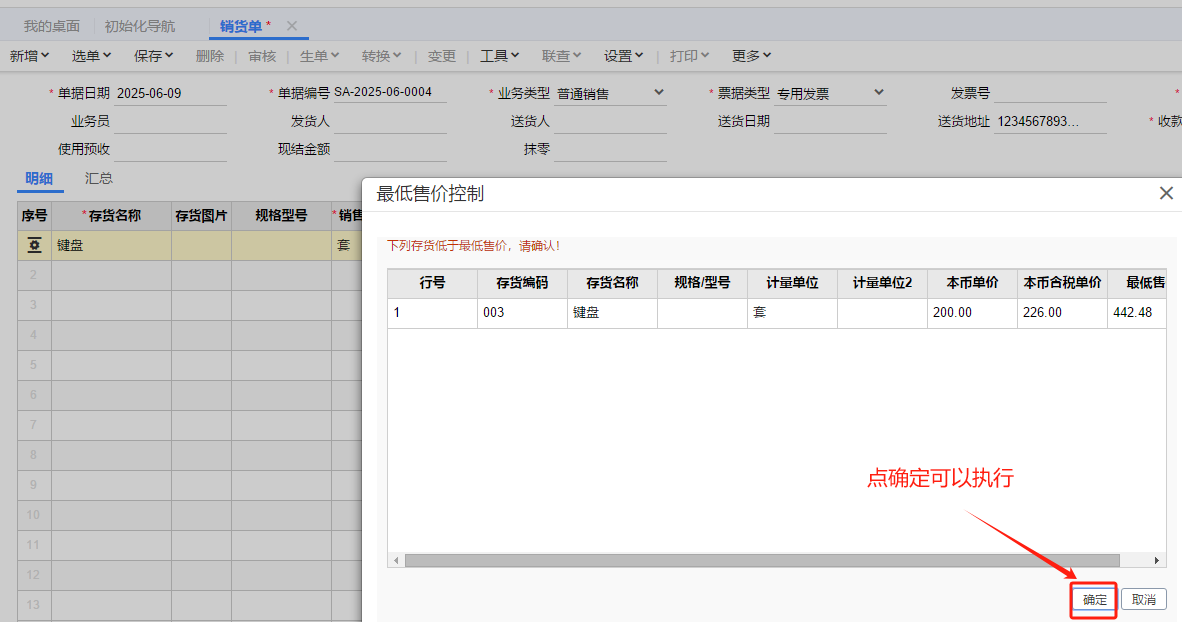Open the 选单 menu
The width and height of the screenshot is (1182, 622).
click(x=91, y=56)
